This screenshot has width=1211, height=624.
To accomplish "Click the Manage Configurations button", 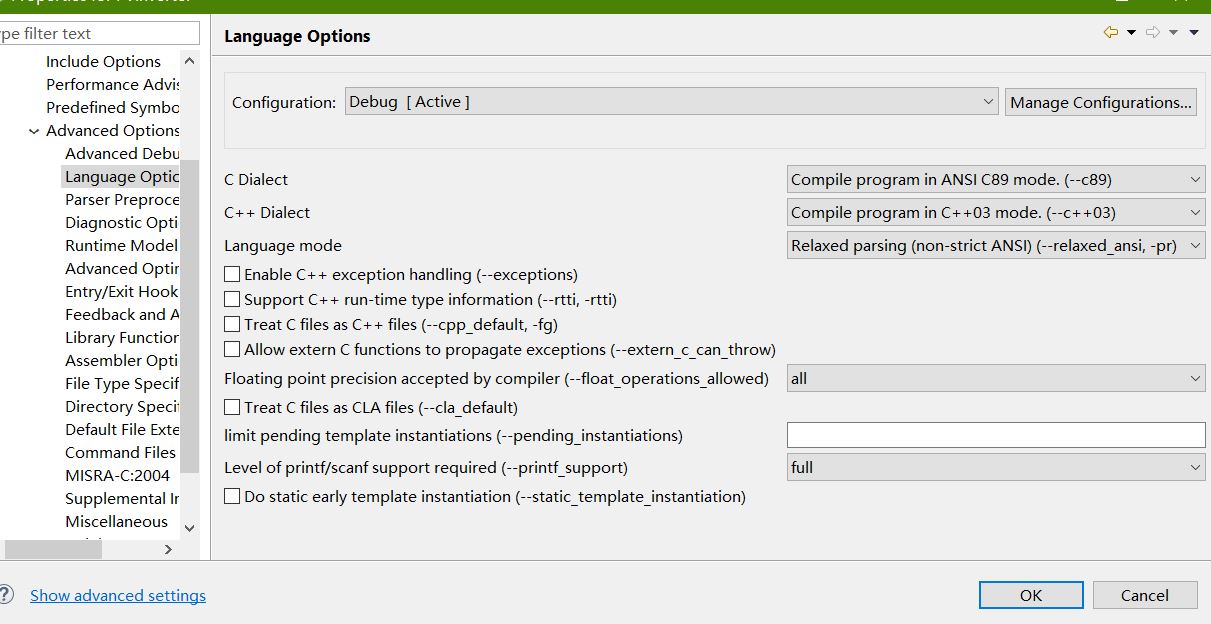I will click(x=1100, y=102).
